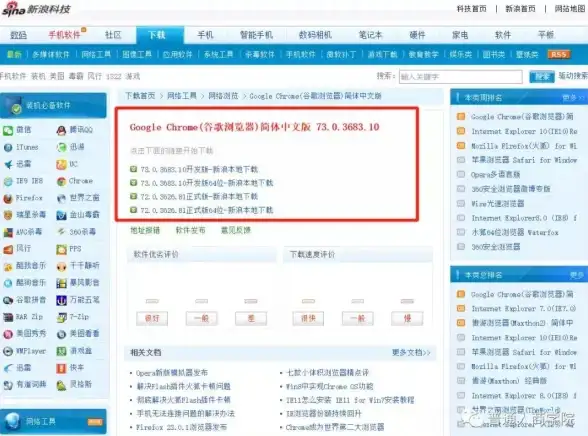Open the article 七款小体积浏览器精点评
588x436 pixels.
coord(327,373)
